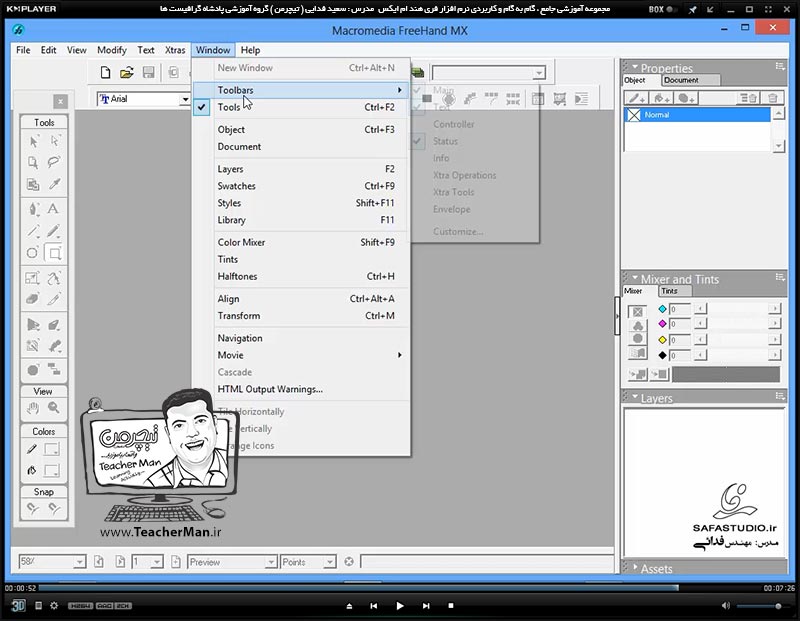Toggle KMPlayer 3D mode button
Image resolution: width=800 pixels, height=621 pixels.
coord(18,606)
